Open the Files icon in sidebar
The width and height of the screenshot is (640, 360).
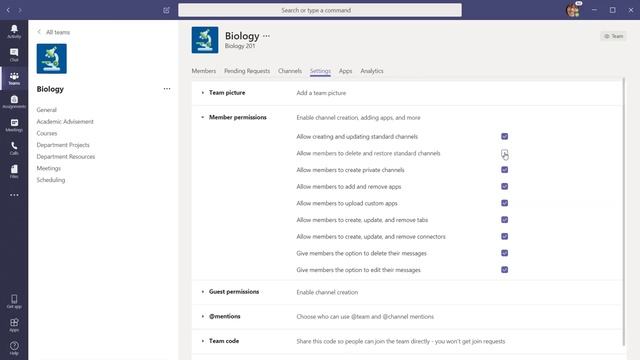(x=14, y=171)
